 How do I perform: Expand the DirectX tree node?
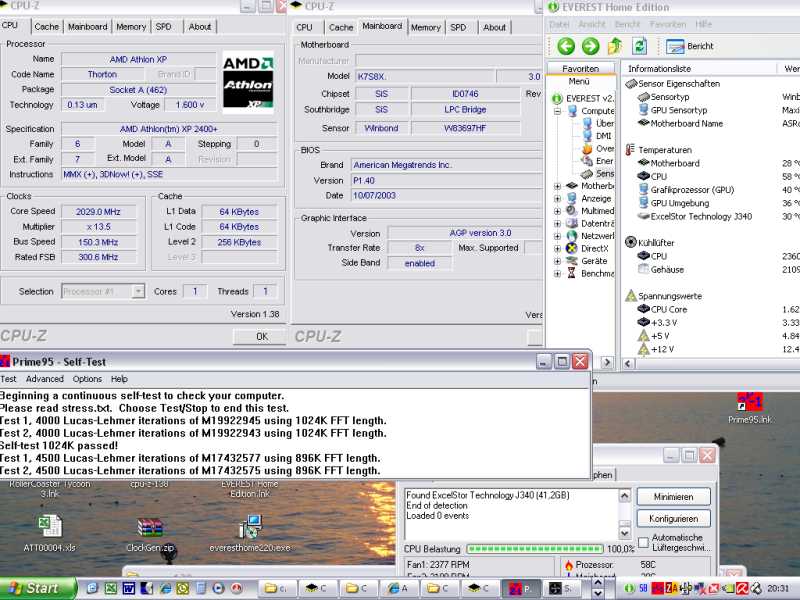pyautogui.click(x=557, y=248)
